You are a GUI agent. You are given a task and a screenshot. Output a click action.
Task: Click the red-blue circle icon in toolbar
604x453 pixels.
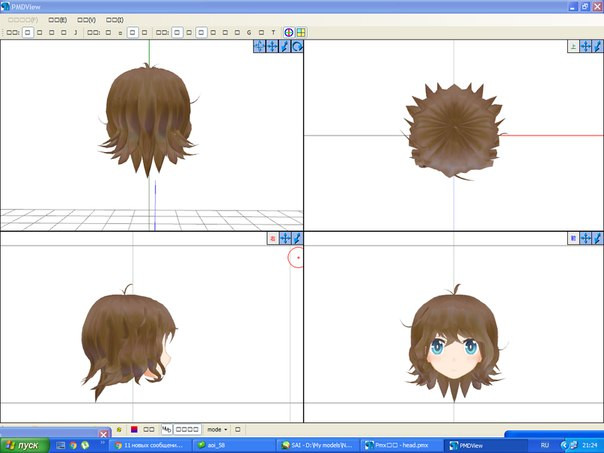pyautogui.click(x=288, y=32)
